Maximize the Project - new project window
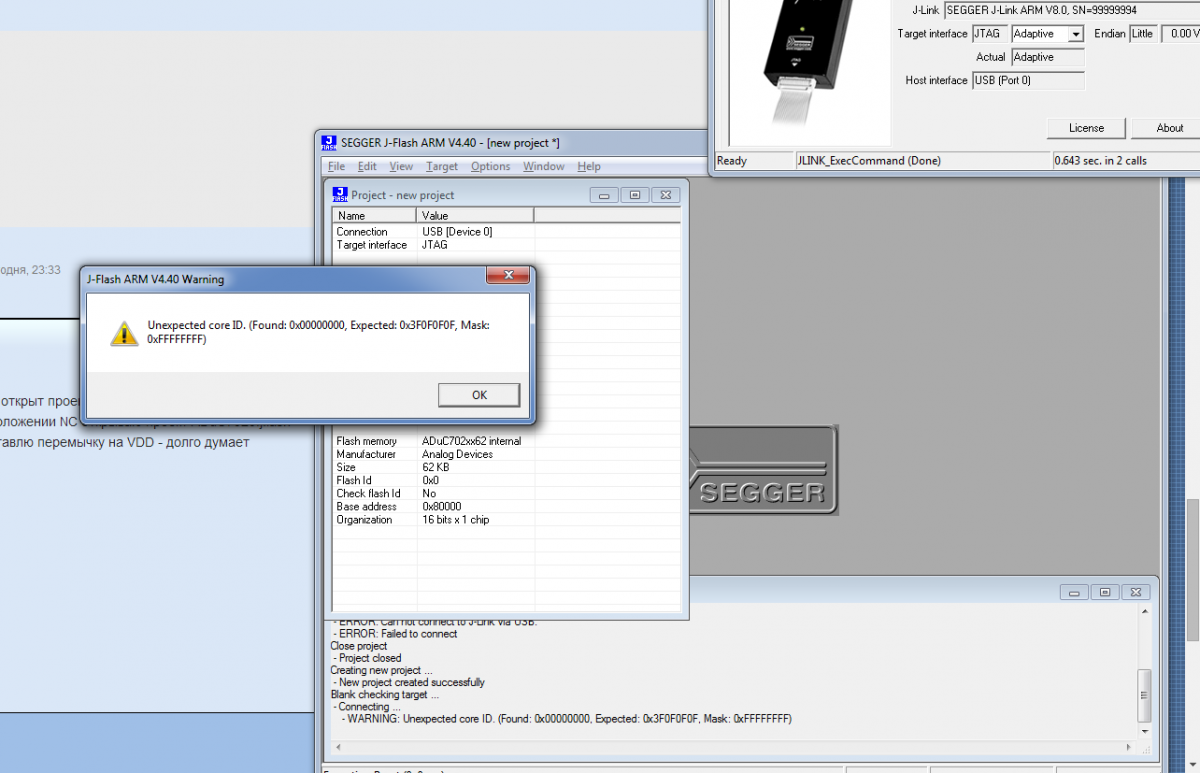Screen dimensions: 1200x773 tap(634, 195)
